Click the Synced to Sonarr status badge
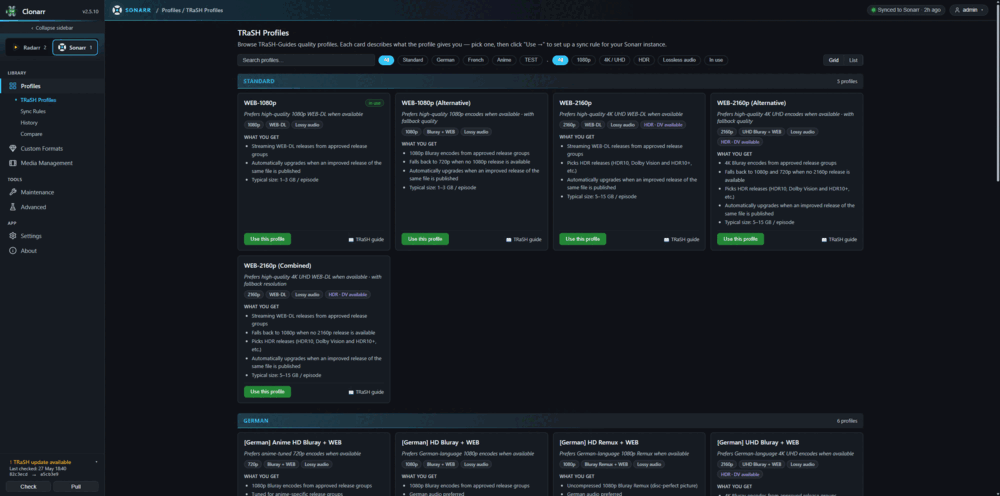Screen dimensions: 1000x496 [906, 10]
